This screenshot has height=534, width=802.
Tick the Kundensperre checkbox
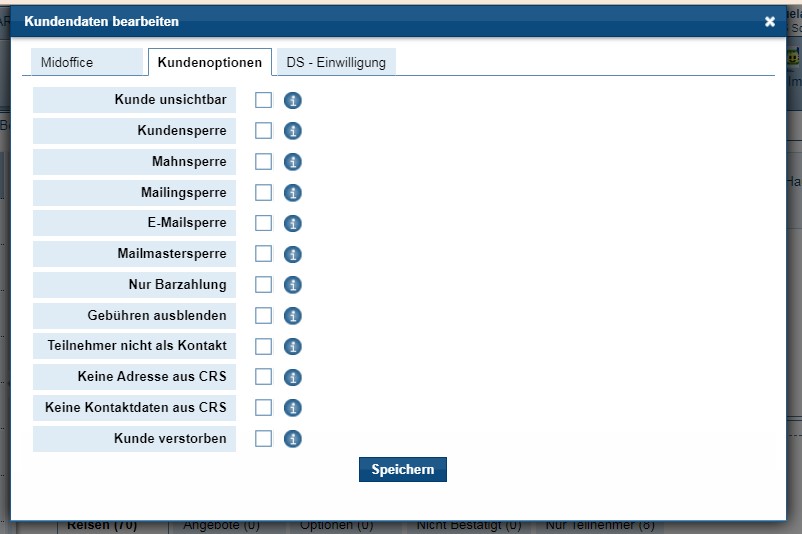click(263, 131)
